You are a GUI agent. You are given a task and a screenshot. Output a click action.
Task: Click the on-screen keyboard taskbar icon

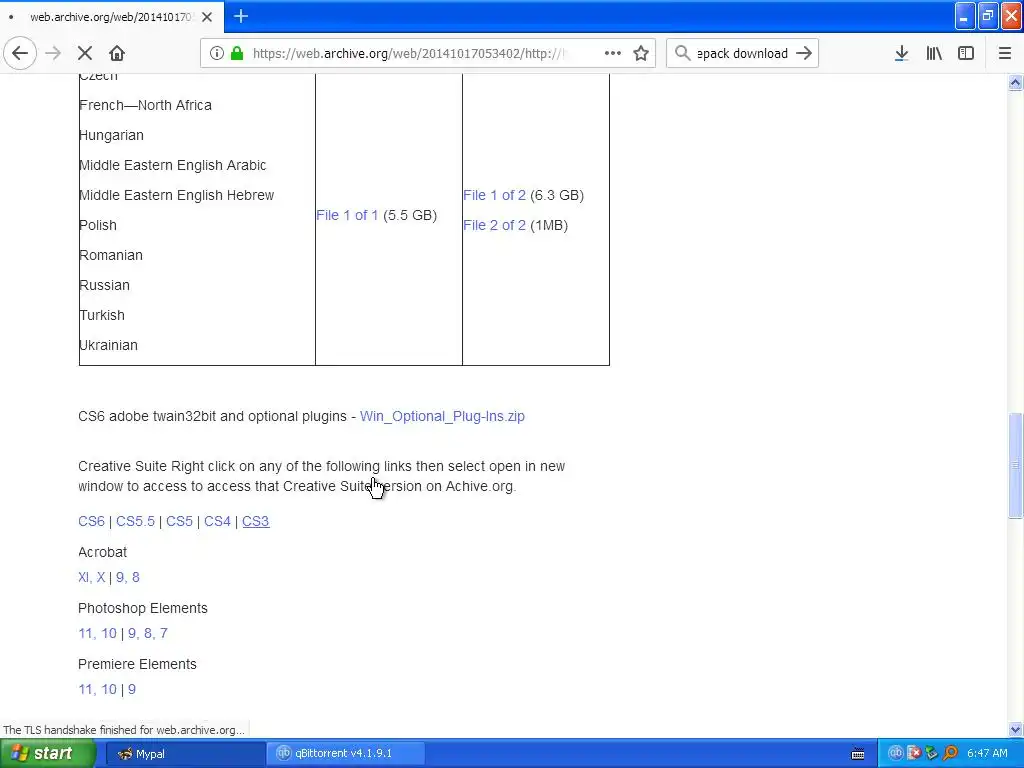point(858,754)
